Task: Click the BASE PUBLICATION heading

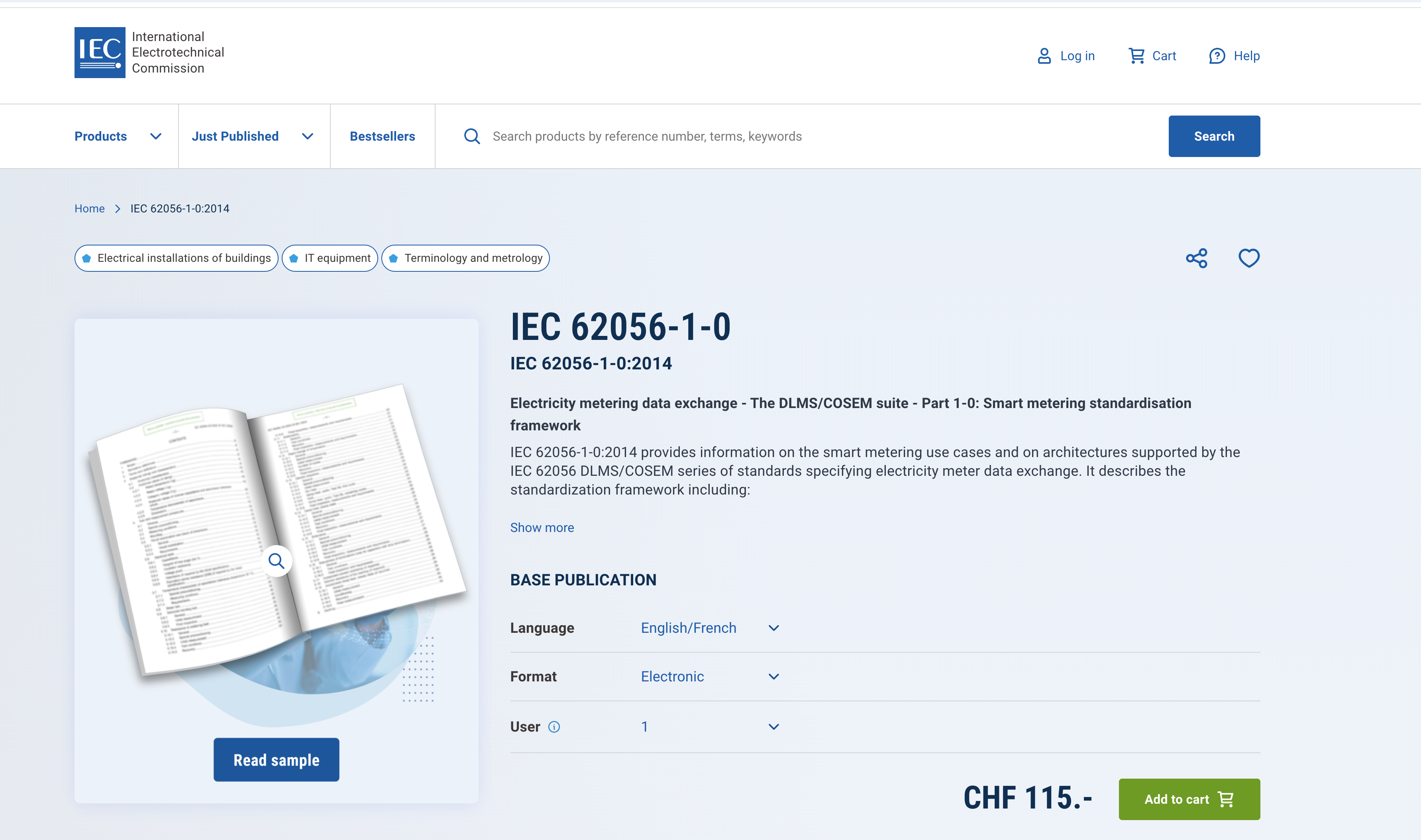Action: [x=583, y=580]
